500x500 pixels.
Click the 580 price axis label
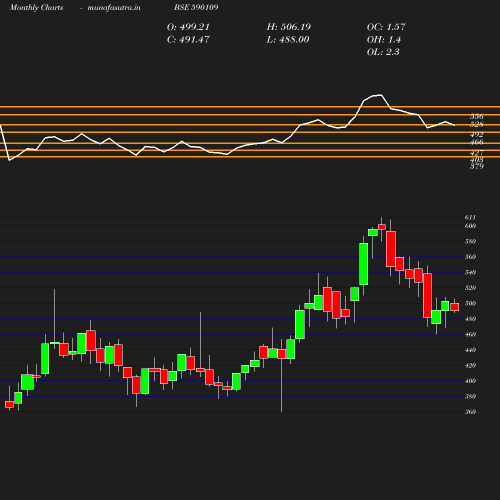[470, 241]
